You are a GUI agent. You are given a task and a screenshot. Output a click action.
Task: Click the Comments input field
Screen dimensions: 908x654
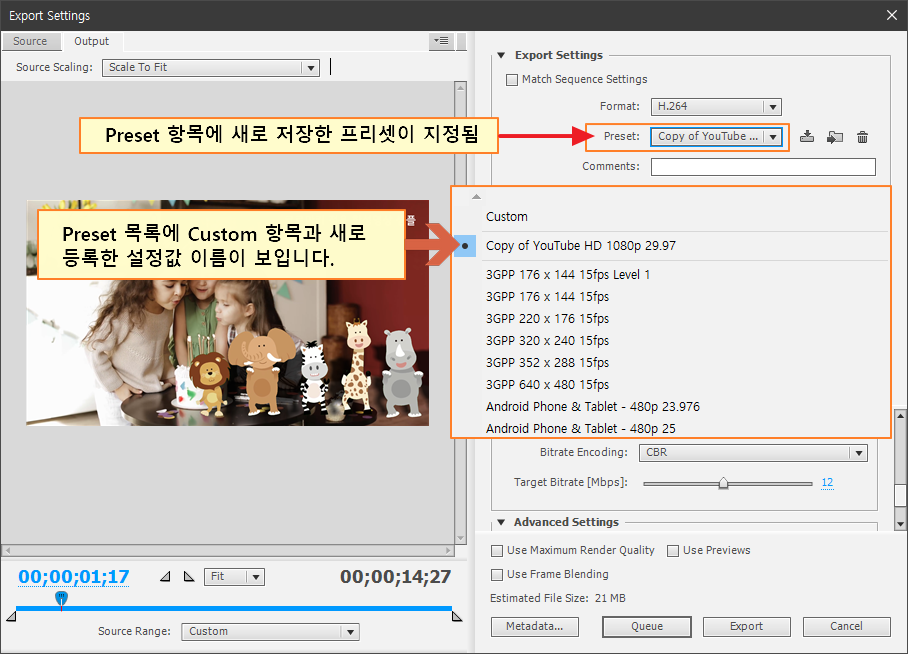pos(763,167)
